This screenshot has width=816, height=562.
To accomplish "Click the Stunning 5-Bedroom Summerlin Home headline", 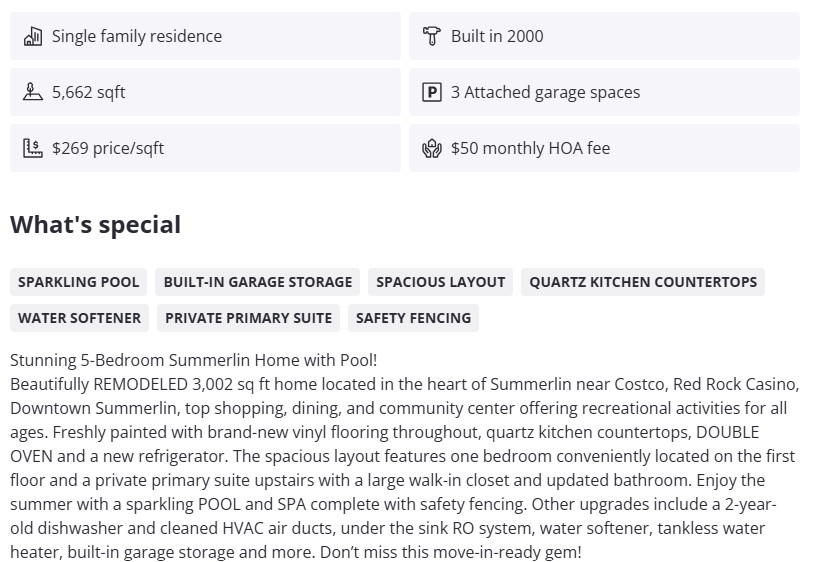I will [x=193, y=360].
